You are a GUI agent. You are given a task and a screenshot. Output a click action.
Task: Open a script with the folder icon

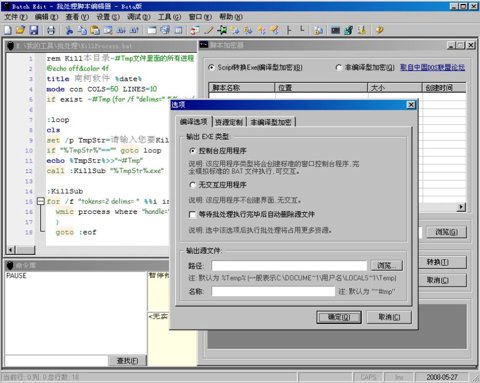pos(20,30)
